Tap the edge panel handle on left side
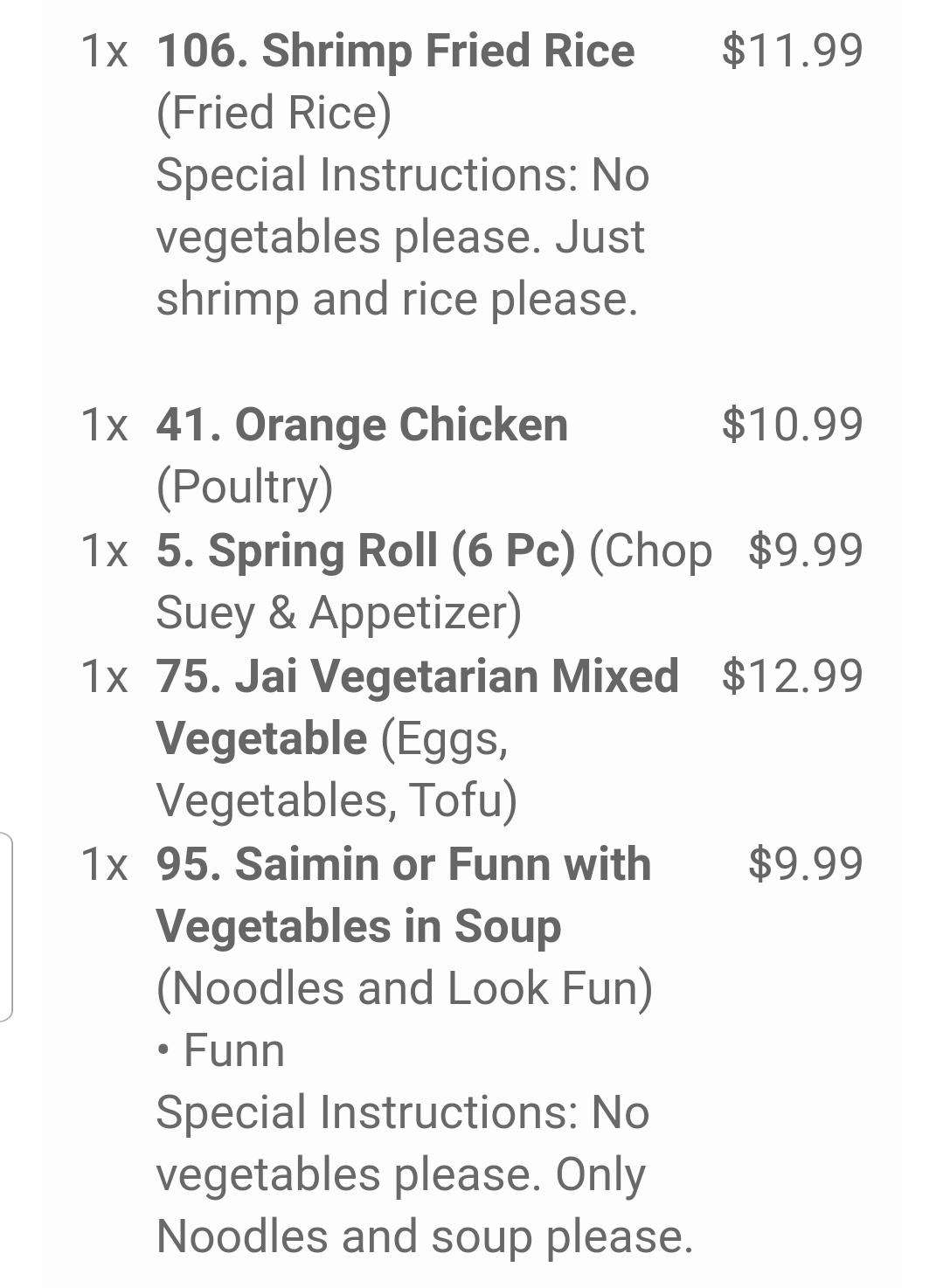 pyautogui.click(x=6, y=926)
